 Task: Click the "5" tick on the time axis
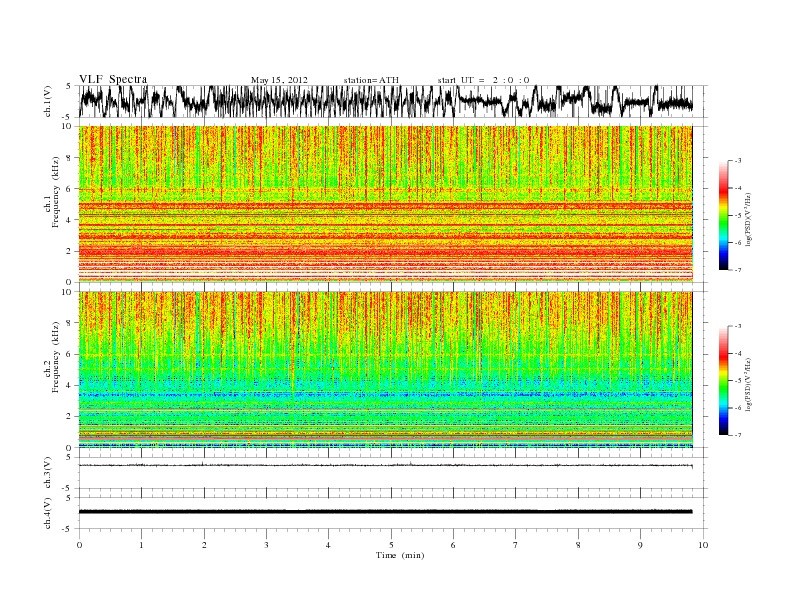(x=391, y=545)
